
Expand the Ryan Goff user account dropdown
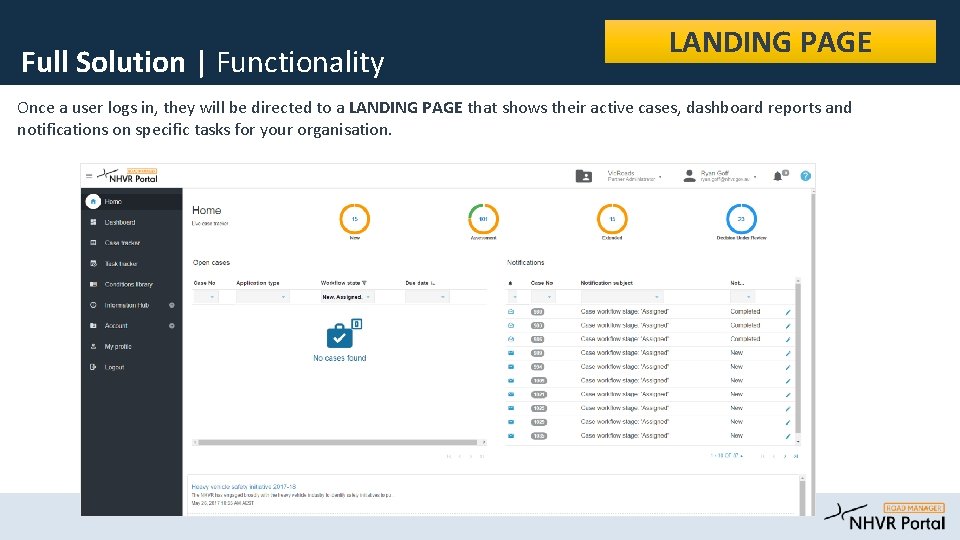755,178
